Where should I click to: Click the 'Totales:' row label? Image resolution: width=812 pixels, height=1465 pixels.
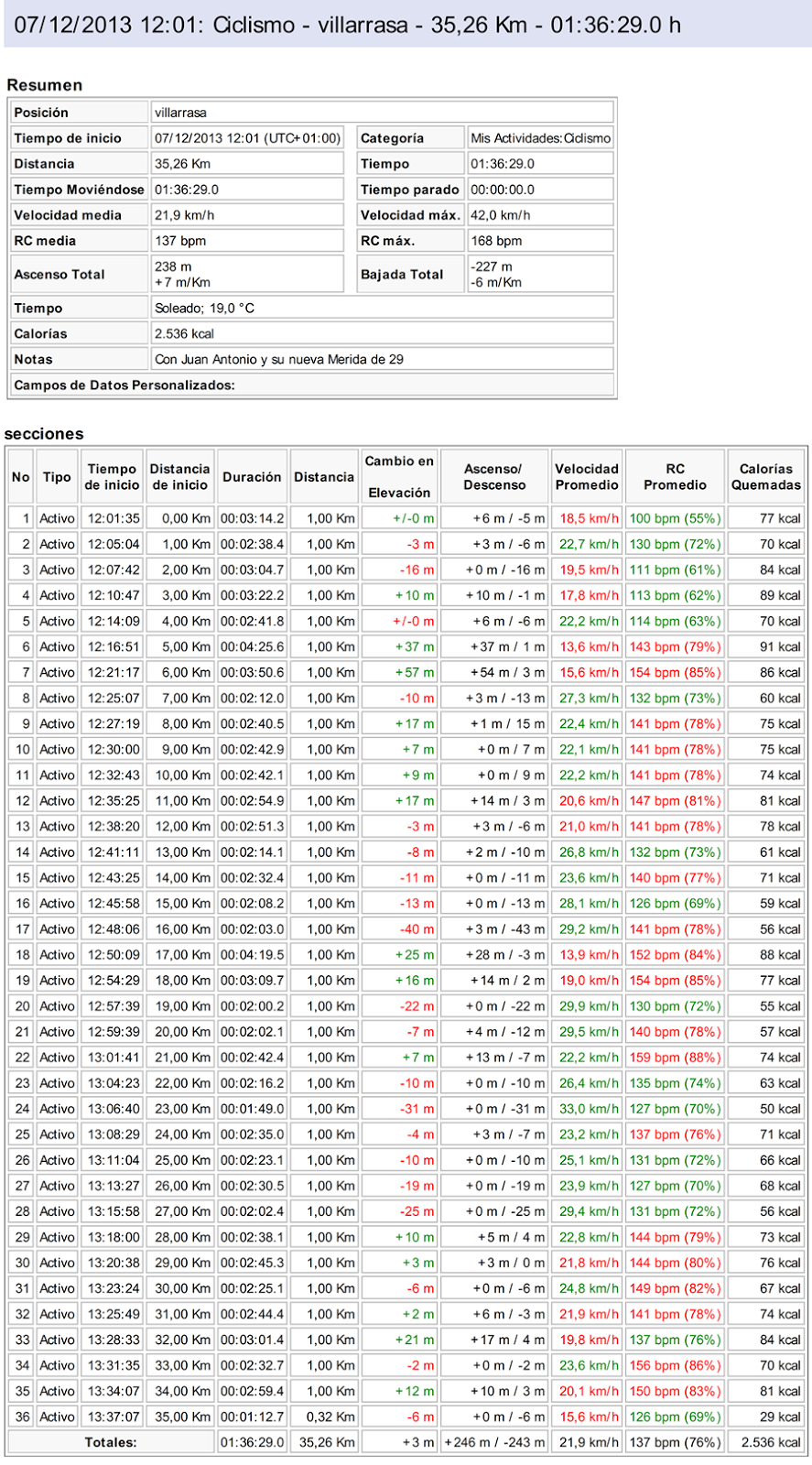[111, 1441]
